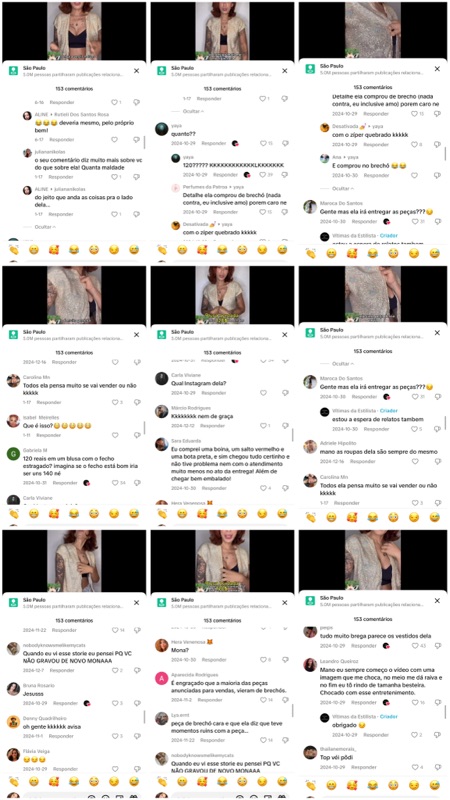
Task: Reply to Hera Venenosa's 'Mona?' comment
Action: (x=214, y=660)
